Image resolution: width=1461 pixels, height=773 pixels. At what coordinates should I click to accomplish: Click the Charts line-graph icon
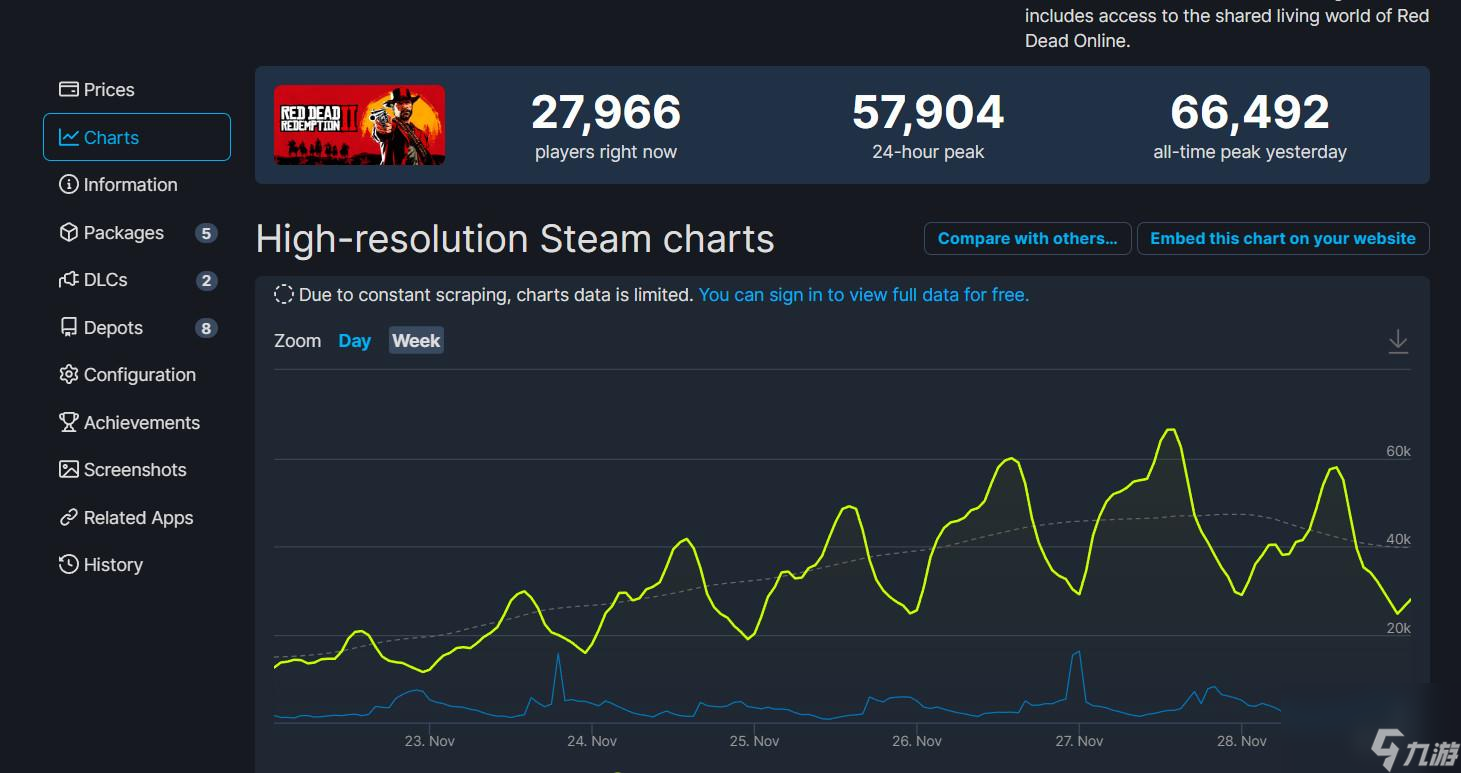pyautogui.click(x=69, y=138)
